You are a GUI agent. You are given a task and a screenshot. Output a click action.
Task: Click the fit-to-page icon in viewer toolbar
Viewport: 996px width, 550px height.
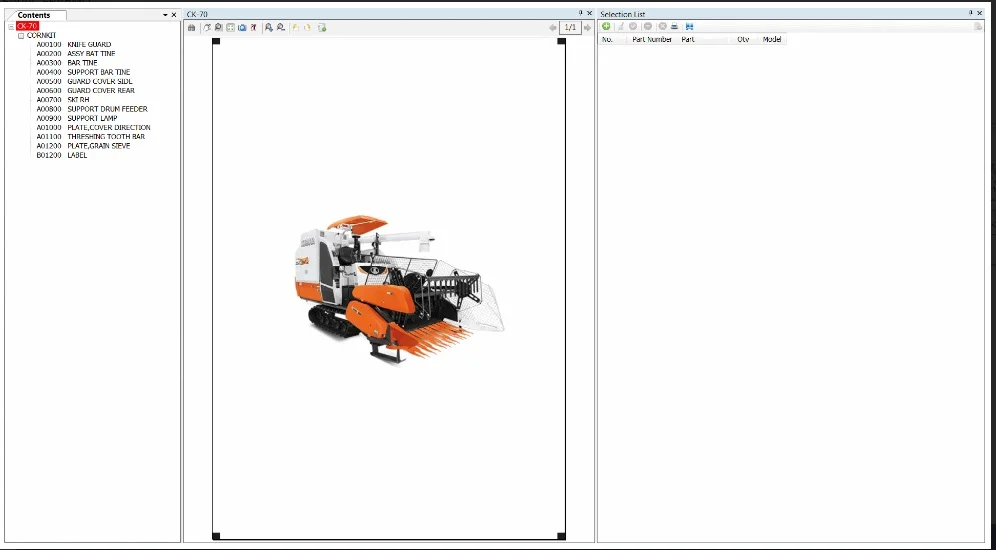(x=230, y=27)
